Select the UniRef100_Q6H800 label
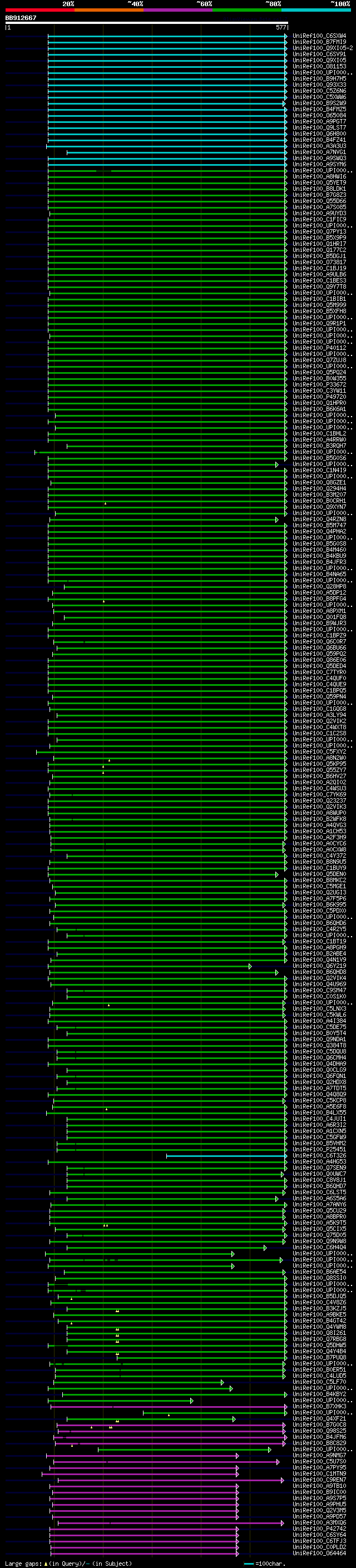Viewport: 356px width, 1568px height. (x=319, y=134)
